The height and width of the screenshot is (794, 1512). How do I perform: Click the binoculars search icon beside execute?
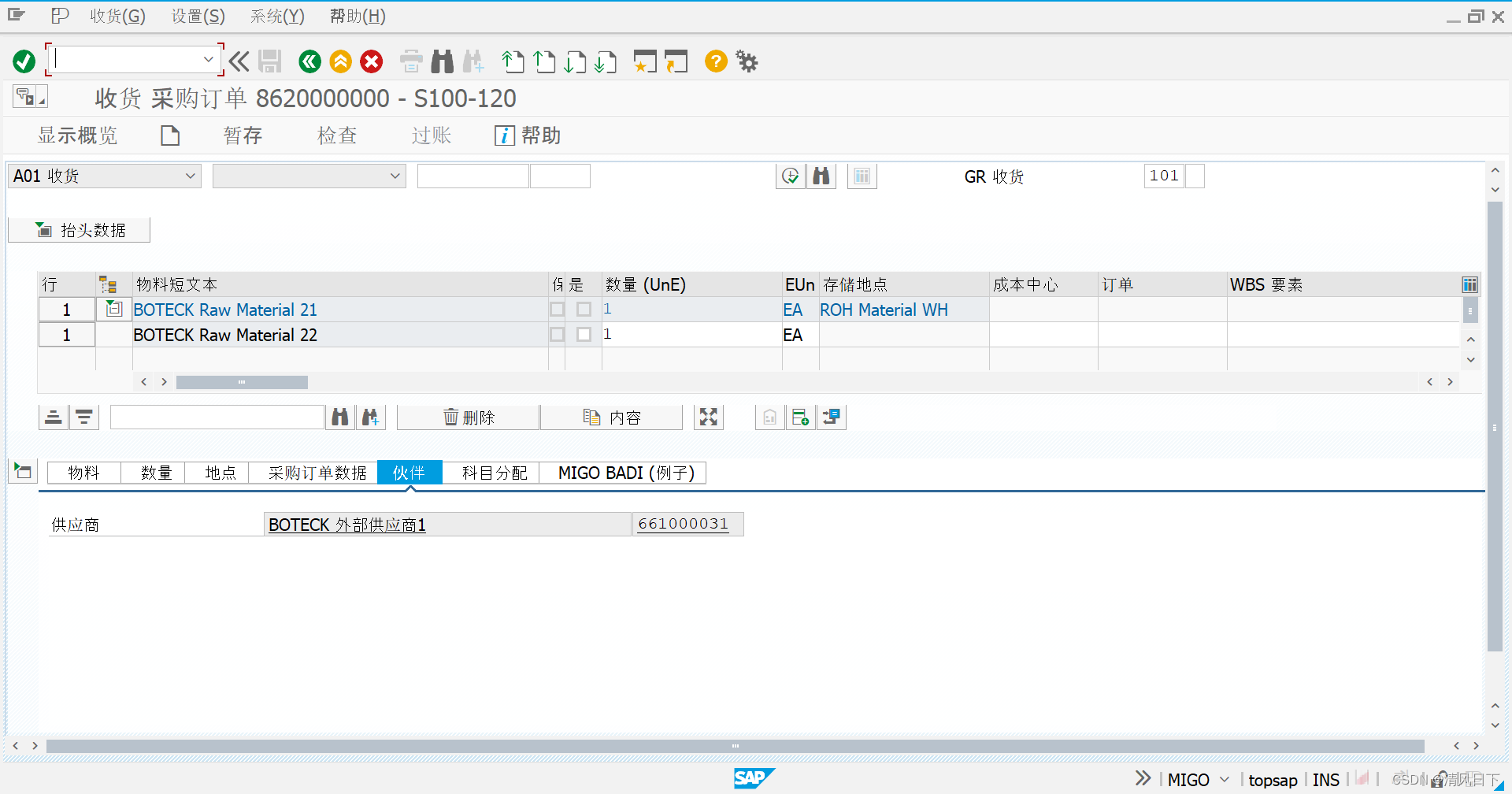tap(821, 176)
